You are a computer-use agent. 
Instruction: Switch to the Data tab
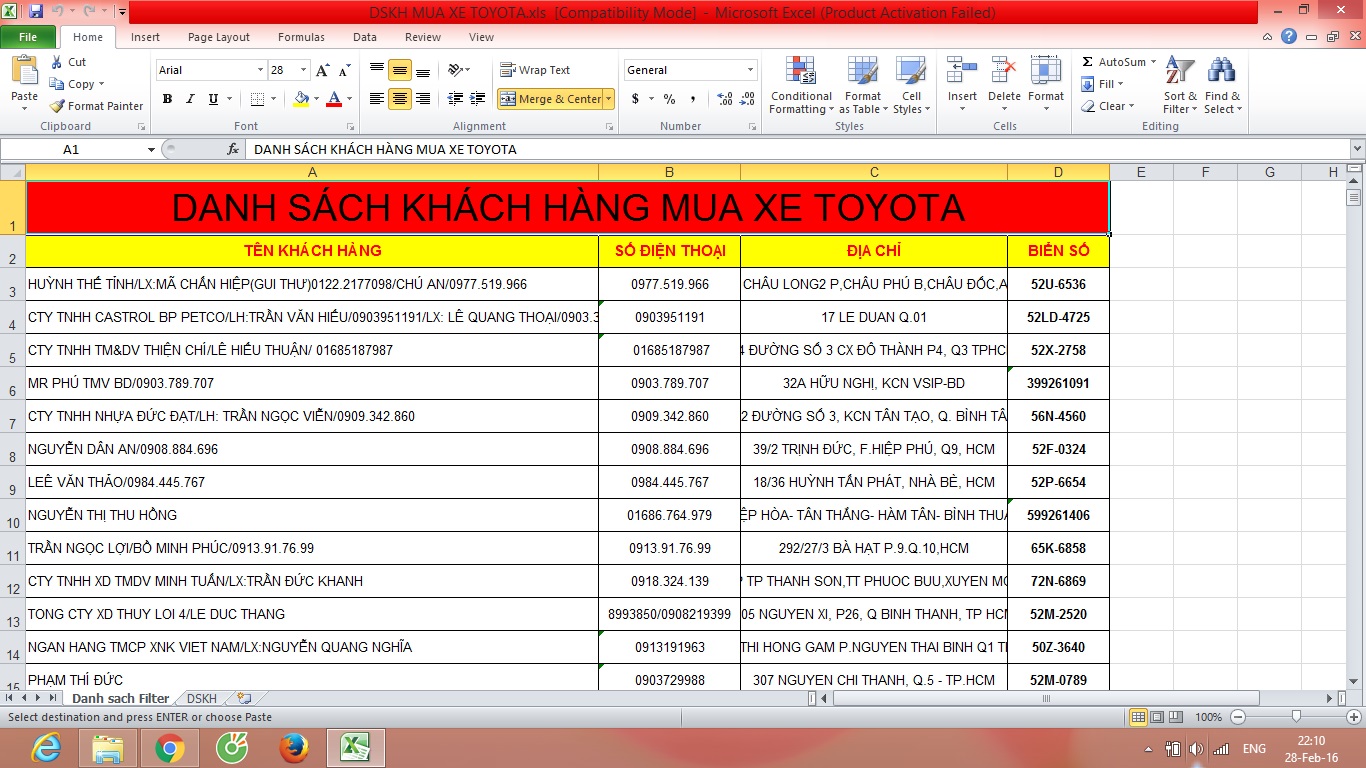365,37
